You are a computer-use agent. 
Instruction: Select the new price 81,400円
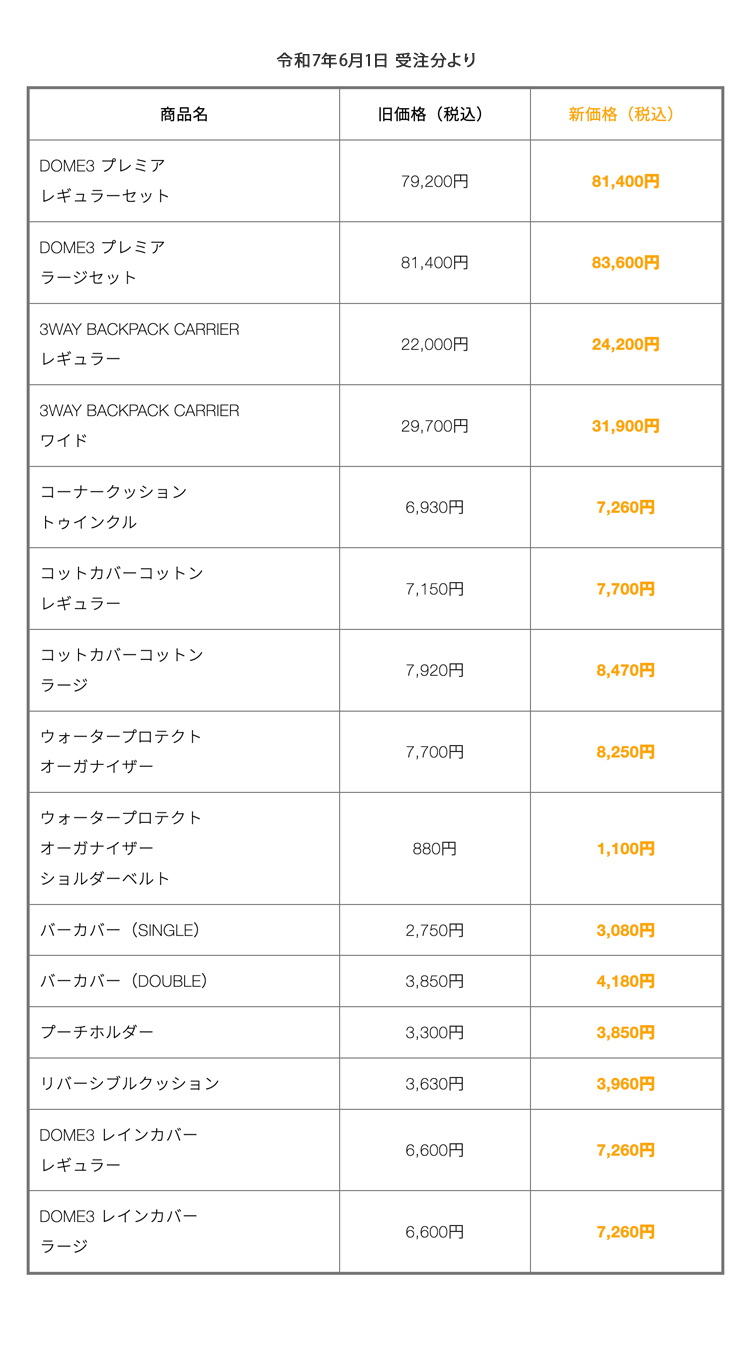tap(625, 182)
